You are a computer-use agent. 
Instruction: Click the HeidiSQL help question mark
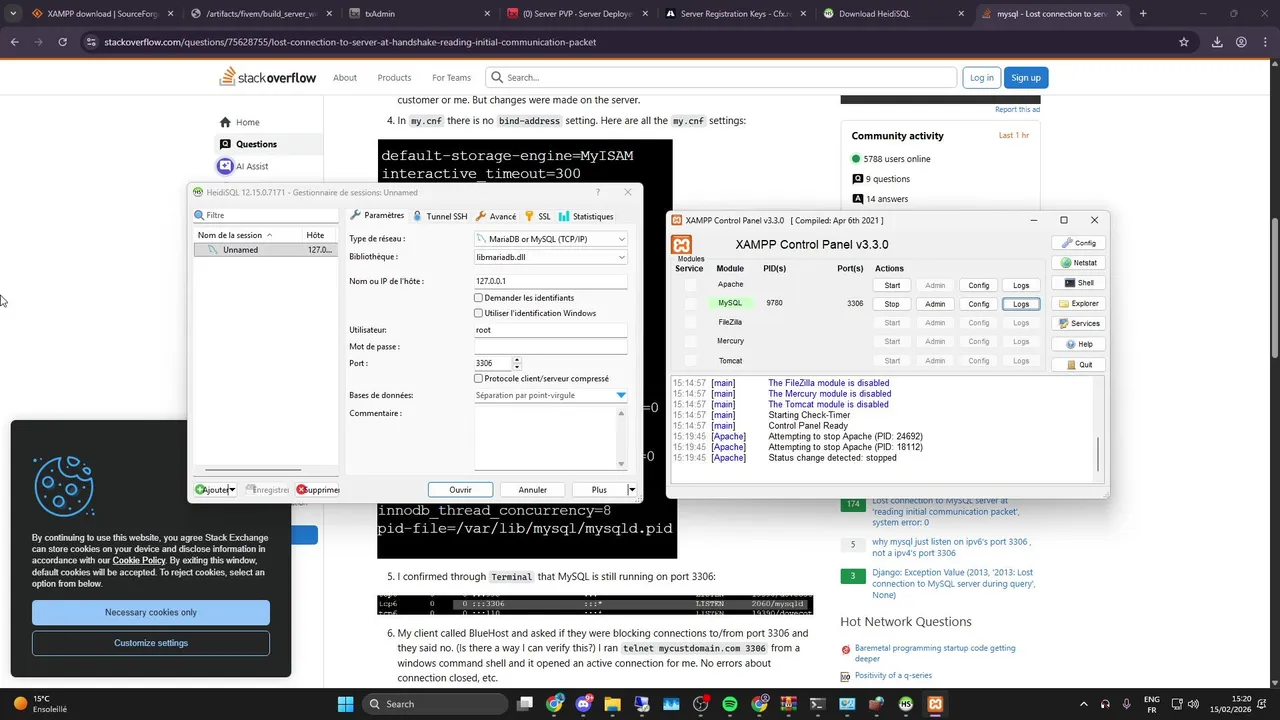598,192
